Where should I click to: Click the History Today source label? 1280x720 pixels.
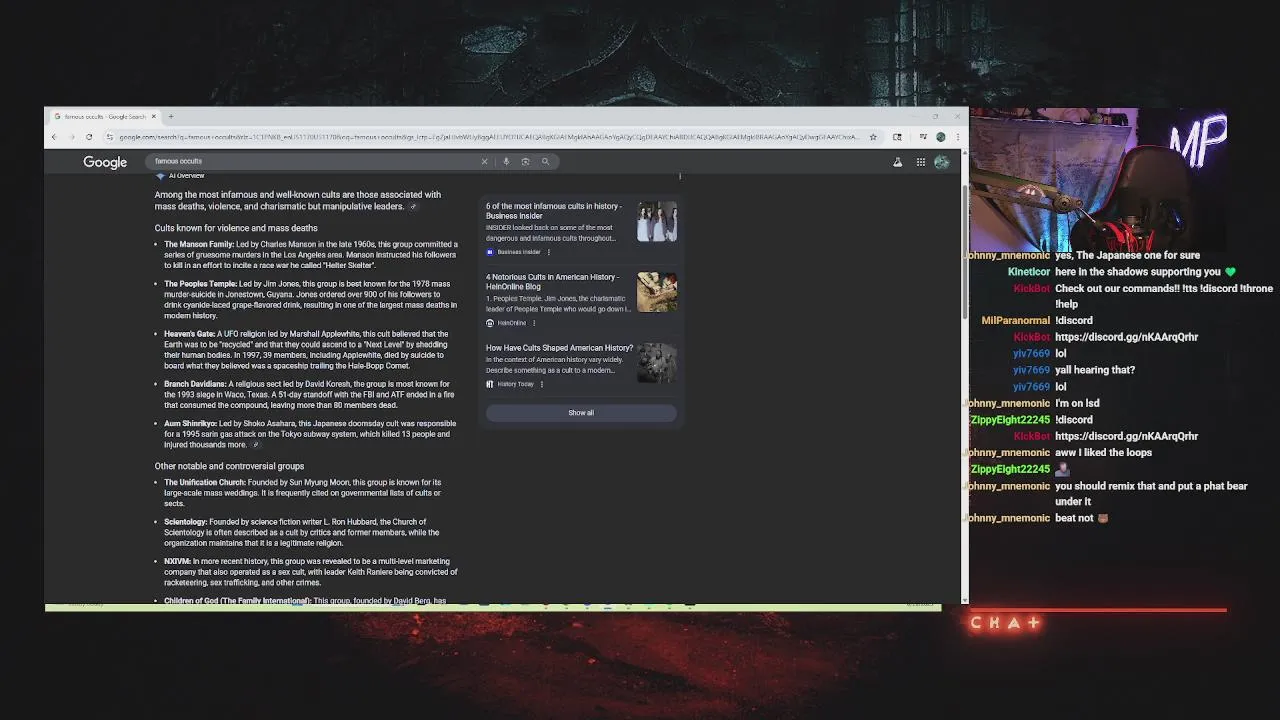pyautogui.click(x=515, y=384)
